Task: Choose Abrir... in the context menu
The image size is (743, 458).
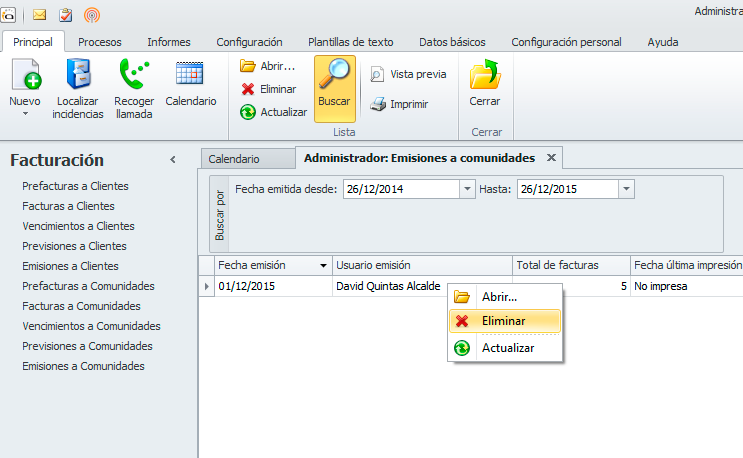Action: tap(505, 297)
